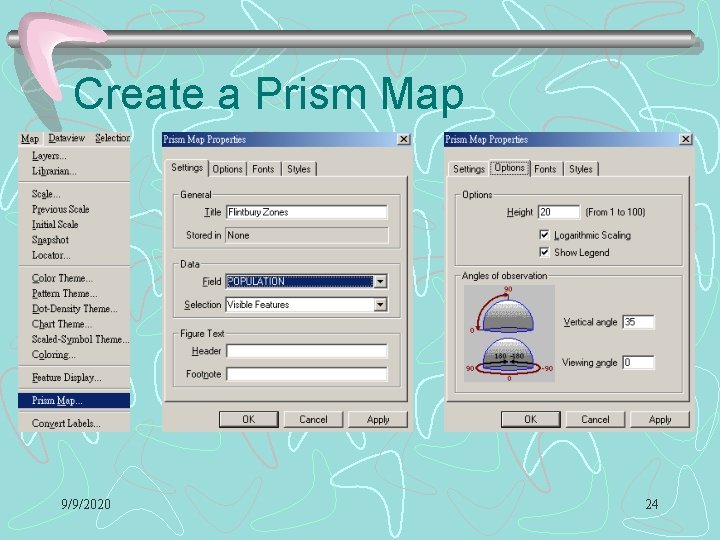Click OK in the left Settings dialog

pyautogui.click(x=248, y=419)
